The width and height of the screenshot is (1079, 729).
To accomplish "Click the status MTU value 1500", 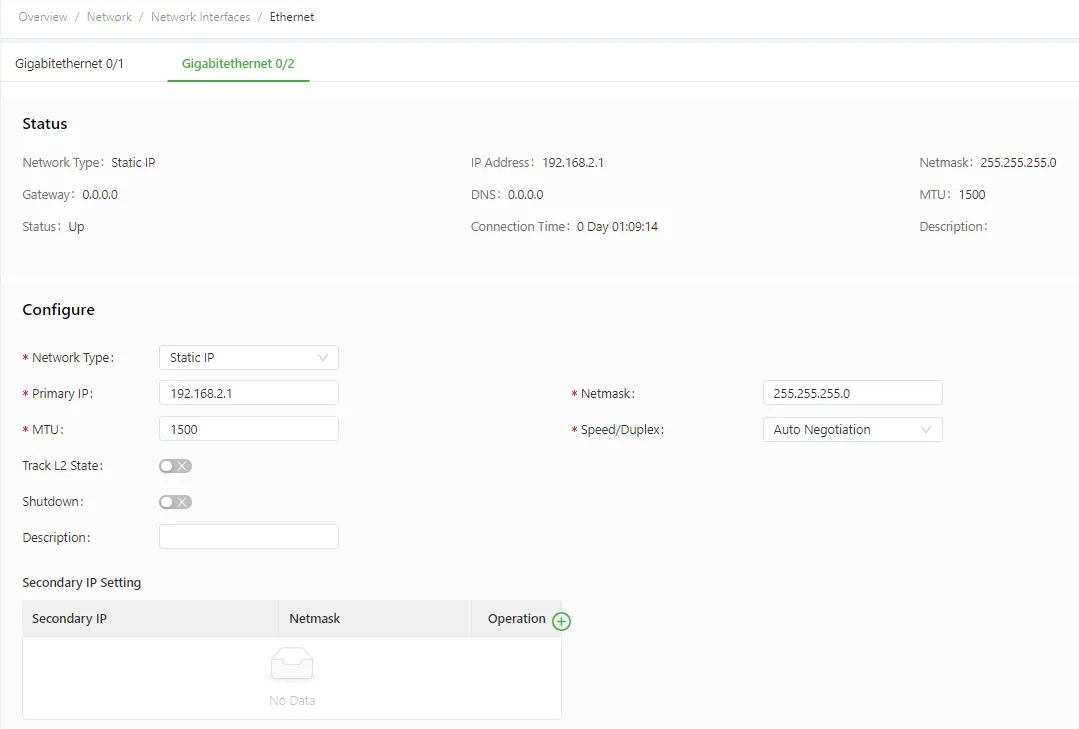I will [x=972, y=195].
